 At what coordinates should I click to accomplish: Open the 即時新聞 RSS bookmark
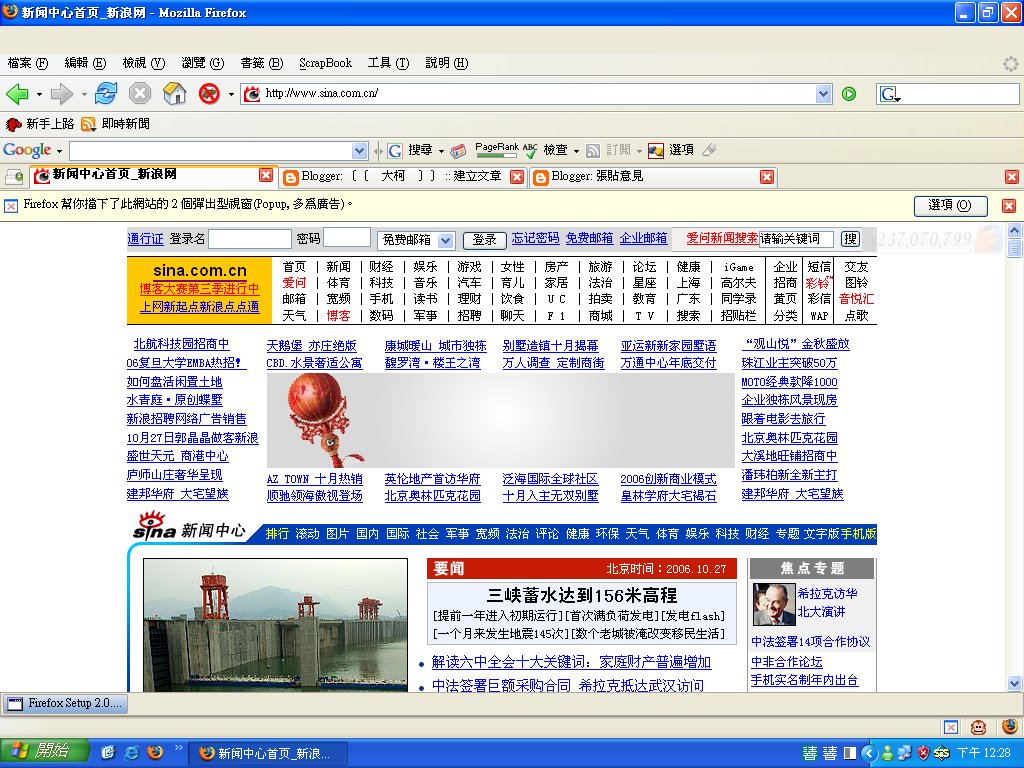coord(116,123)
